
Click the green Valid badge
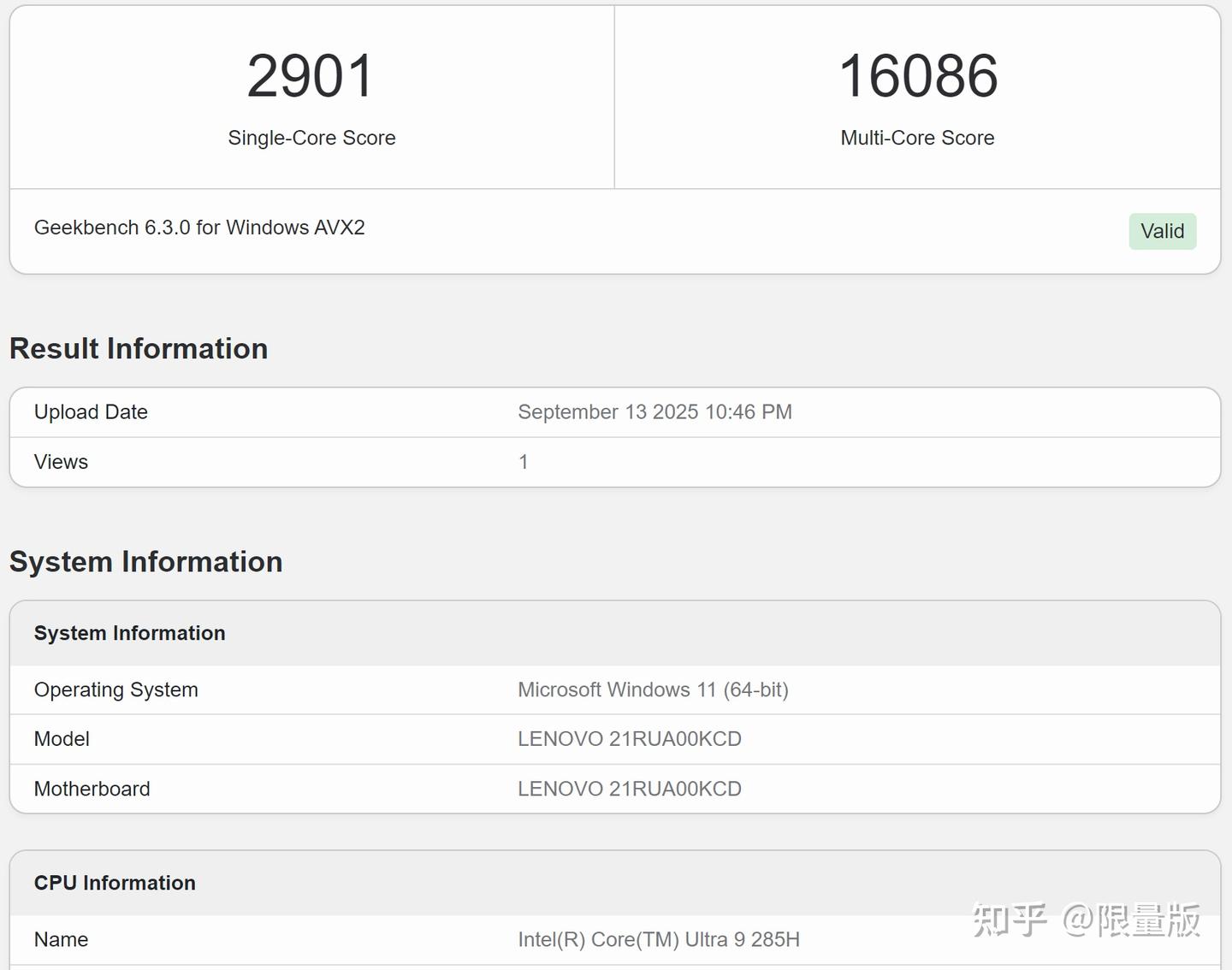coord(1162,231)
